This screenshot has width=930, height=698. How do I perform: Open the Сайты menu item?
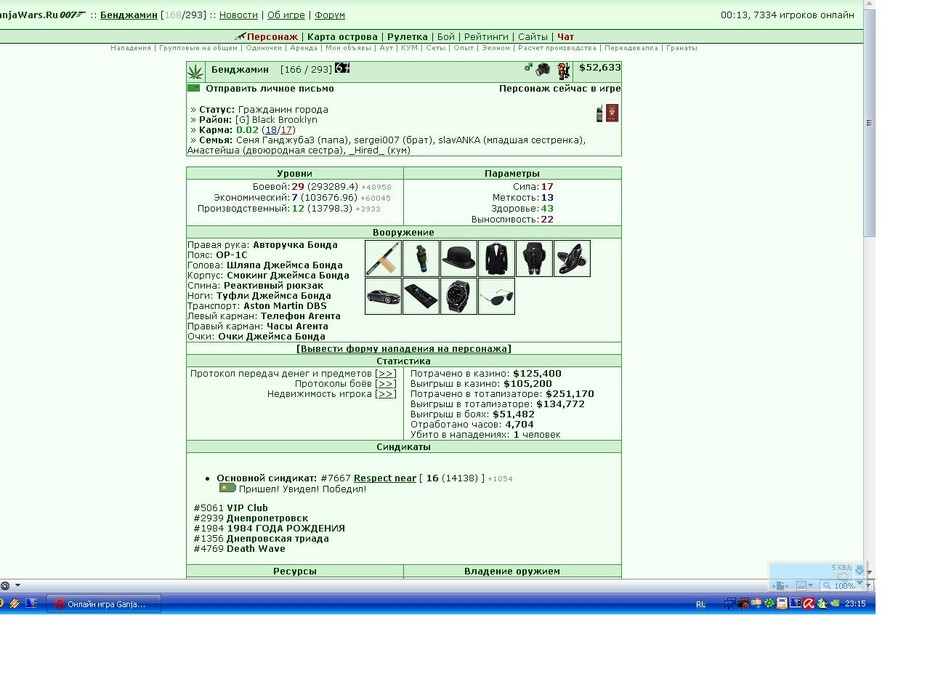point(533,37)
